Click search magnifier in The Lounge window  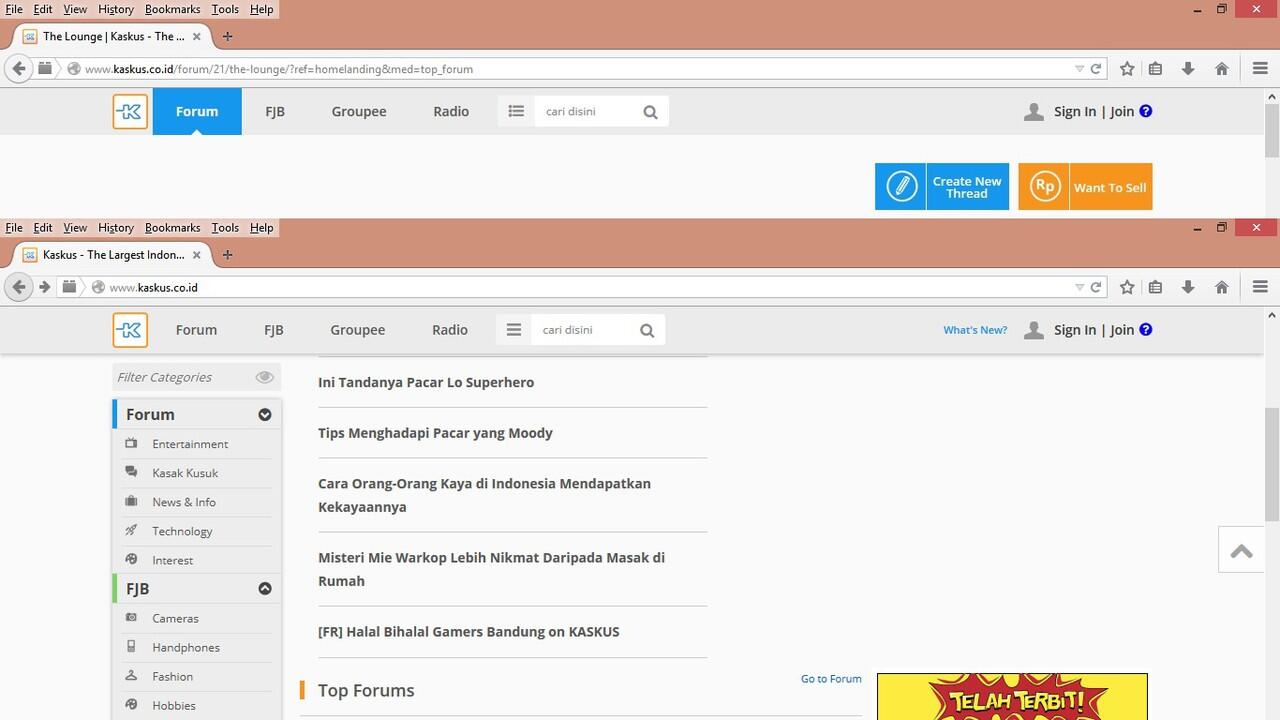(x=650, y=112)
